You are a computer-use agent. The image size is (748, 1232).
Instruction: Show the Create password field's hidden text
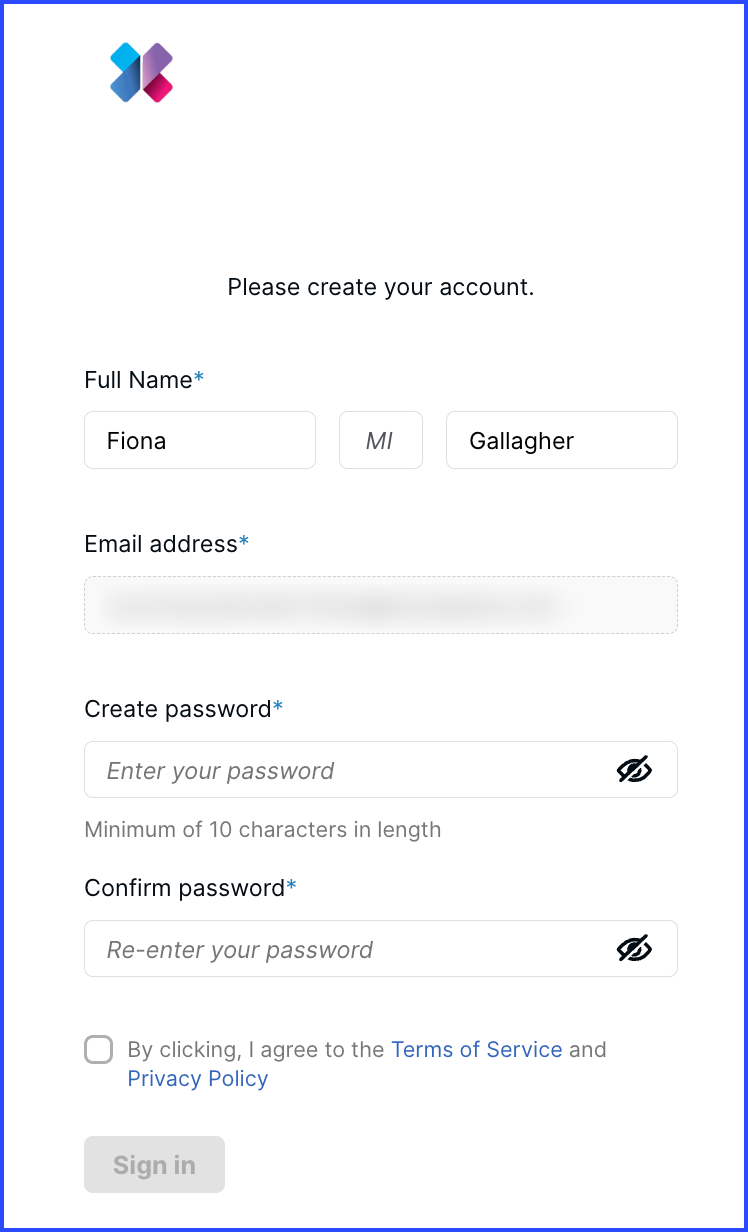point(634,770)
